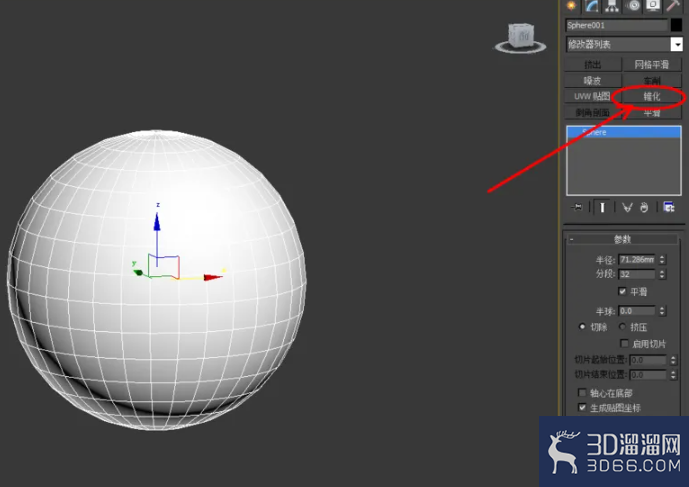Click the 噪波 modifier button
This screenshot has width=689, height=487.
pyautogui.click(x=593, y=81)
